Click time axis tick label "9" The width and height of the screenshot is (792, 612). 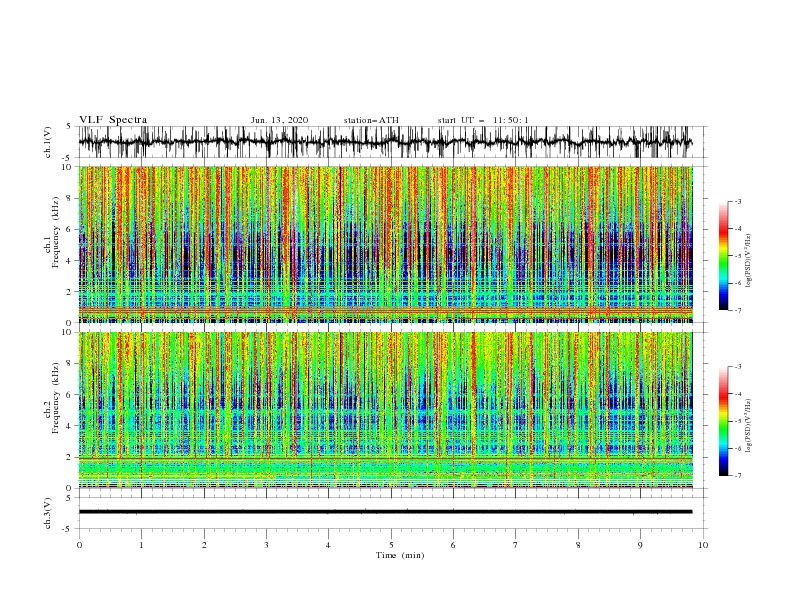pos(640,545)
